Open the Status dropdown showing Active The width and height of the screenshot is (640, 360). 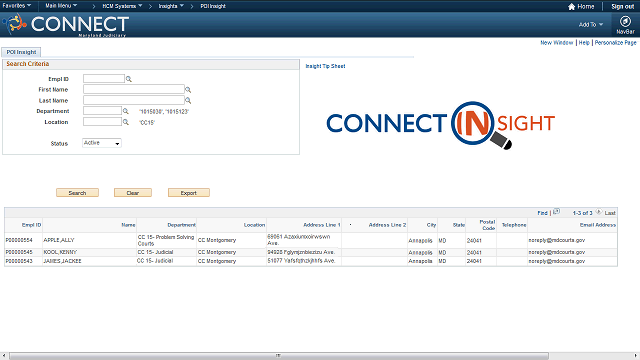[x=102, y=143]
